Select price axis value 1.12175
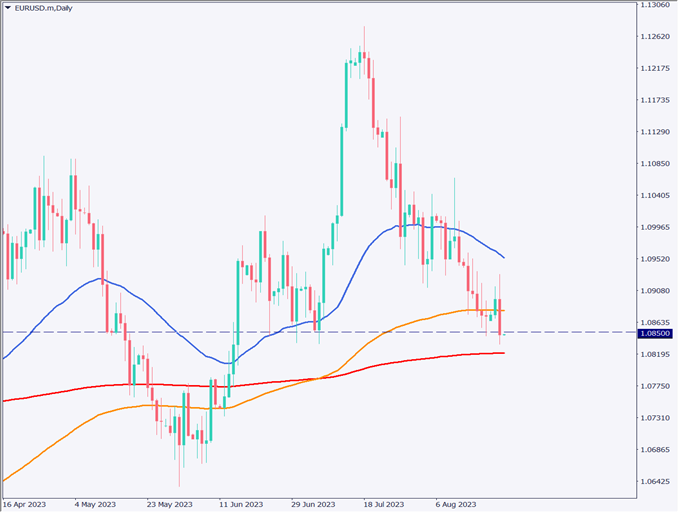Image resolution: width=678 pixels, height=512 pixels. click(655, 68)
